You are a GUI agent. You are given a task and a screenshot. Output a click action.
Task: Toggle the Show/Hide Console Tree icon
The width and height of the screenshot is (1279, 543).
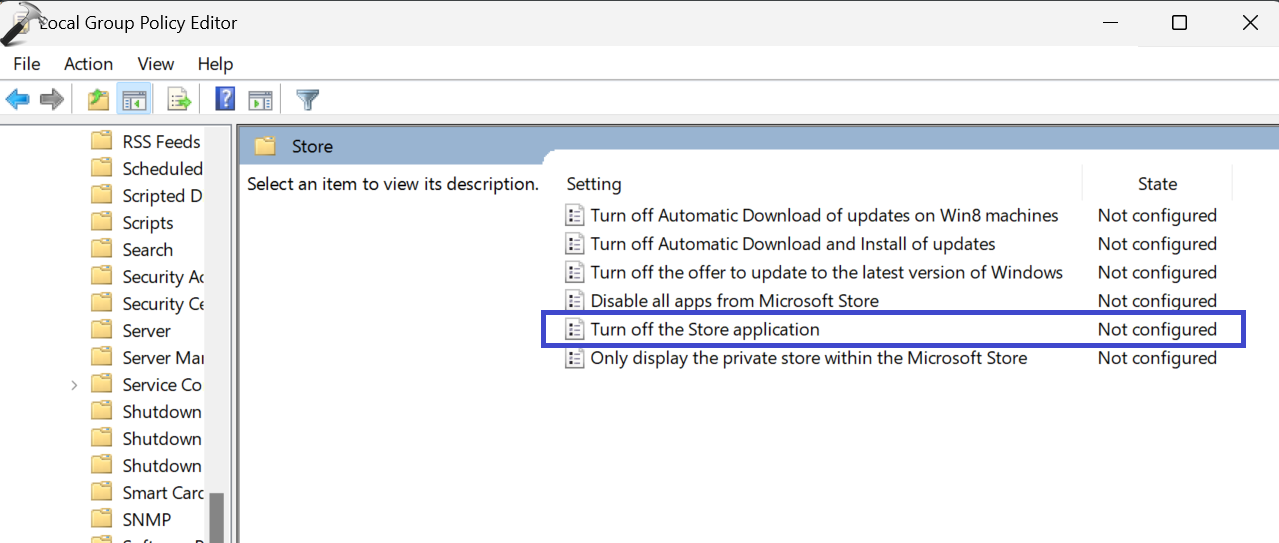(x=134, y=99)
